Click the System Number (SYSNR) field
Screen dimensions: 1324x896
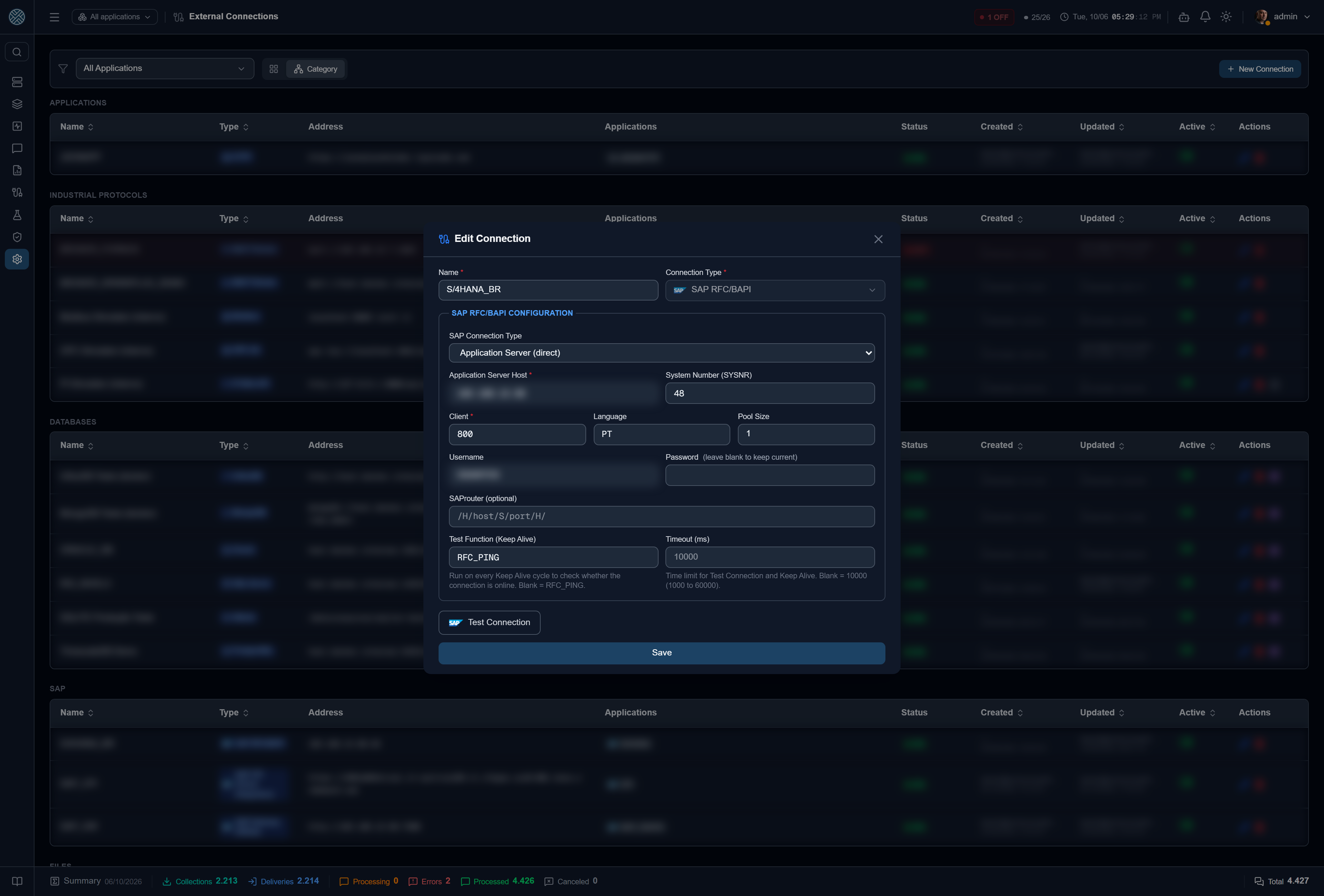[x=770, y=393]
